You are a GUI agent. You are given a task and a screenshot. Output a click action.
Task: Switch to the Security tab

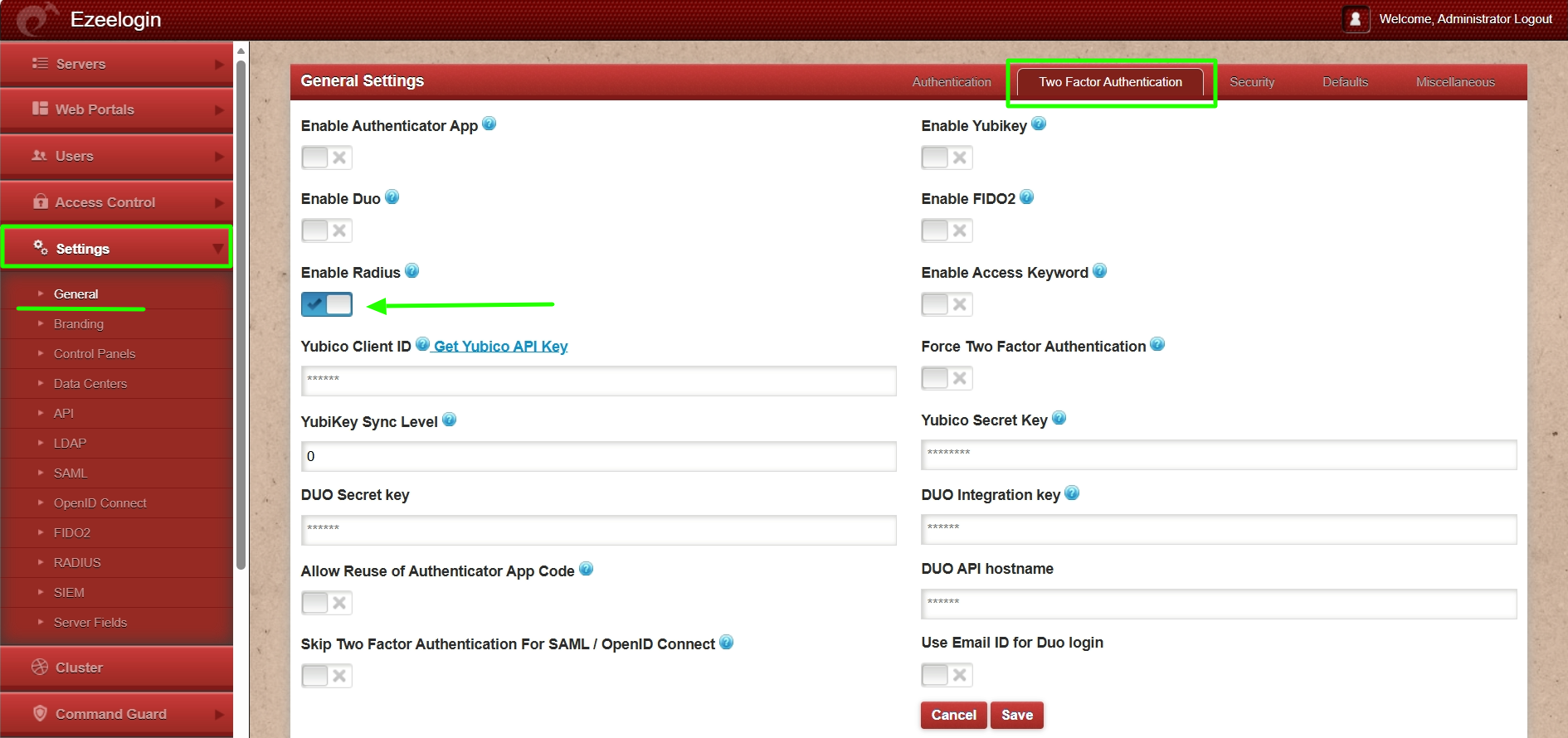pos(1252,82)
